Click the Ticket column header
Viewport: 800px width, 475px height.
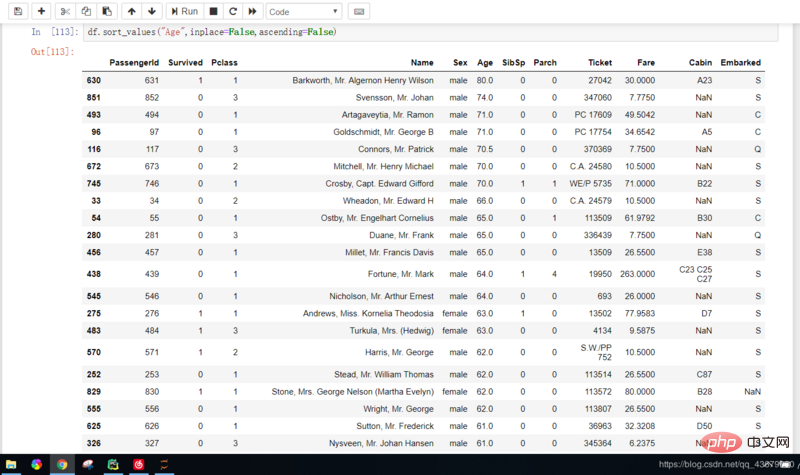(599, 62)
